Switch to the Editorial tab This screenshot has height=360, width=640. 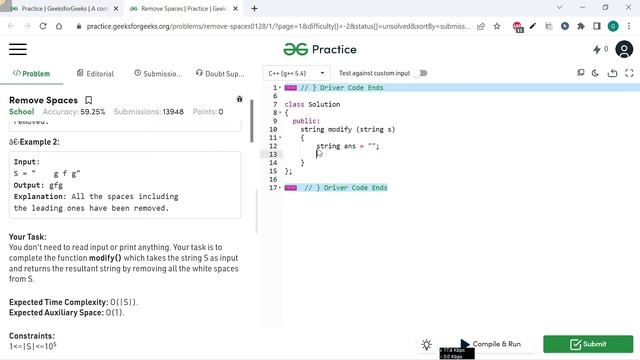95,73
